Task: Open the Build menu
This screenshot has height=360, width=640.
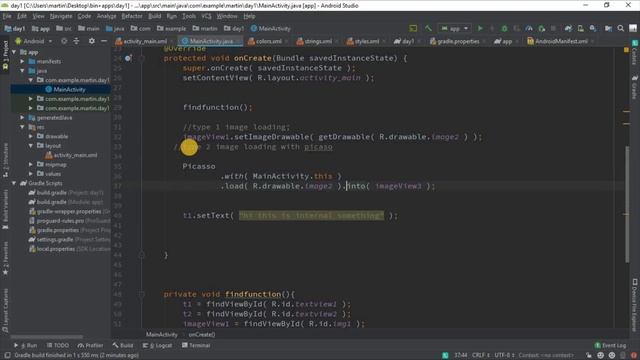Action: [x=154, y=16]
